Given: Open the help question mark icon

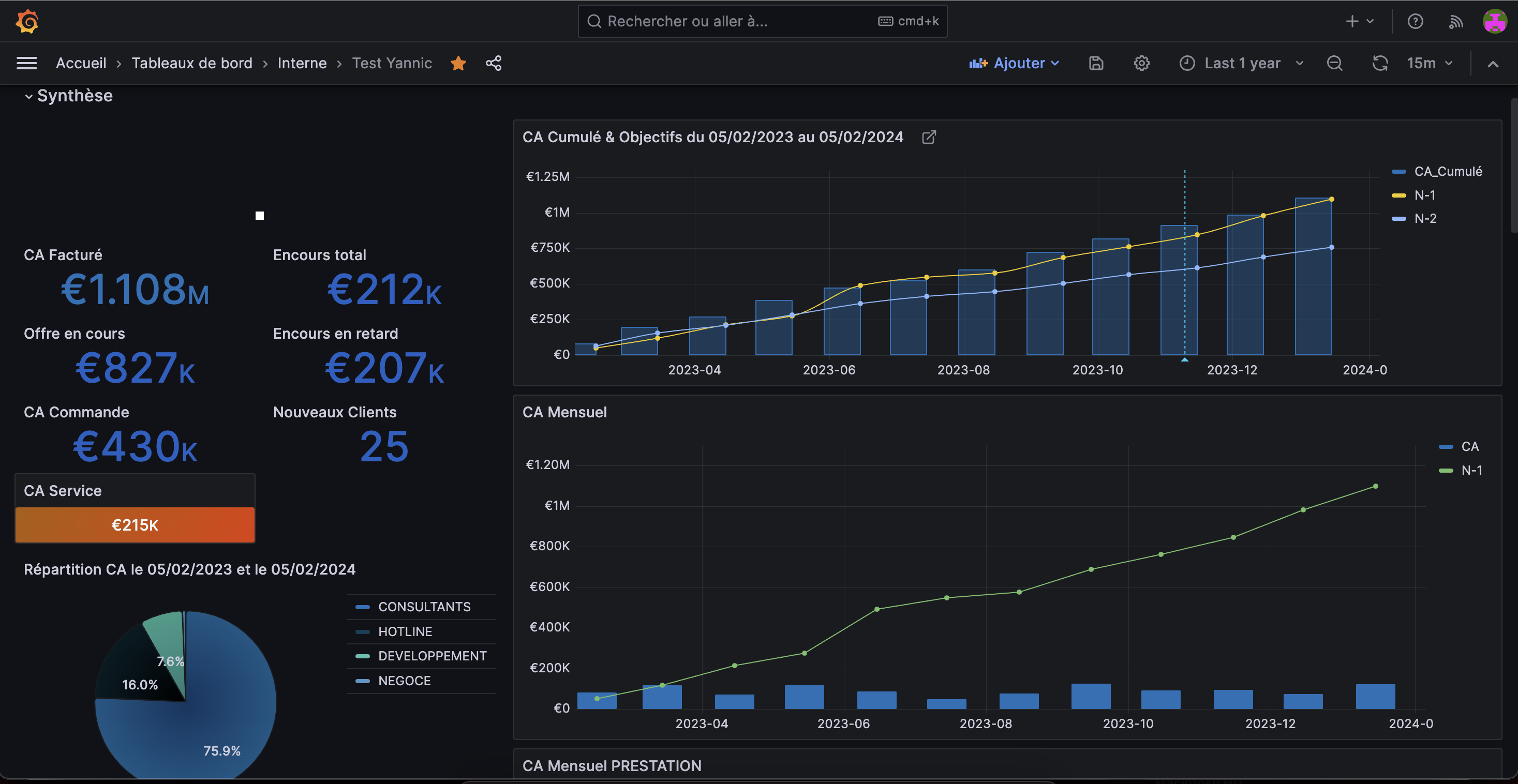Looking at the screenshot, I should click(x=1415, y=22).
